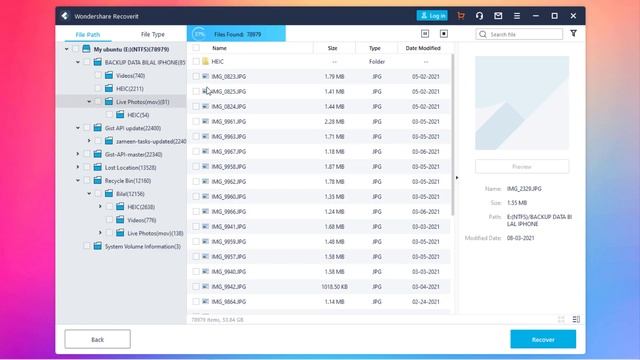The height and width of the screenshot is (360, 640).
Task: Collapse the My ubuntu root node
Action: (x=67, y=49)
